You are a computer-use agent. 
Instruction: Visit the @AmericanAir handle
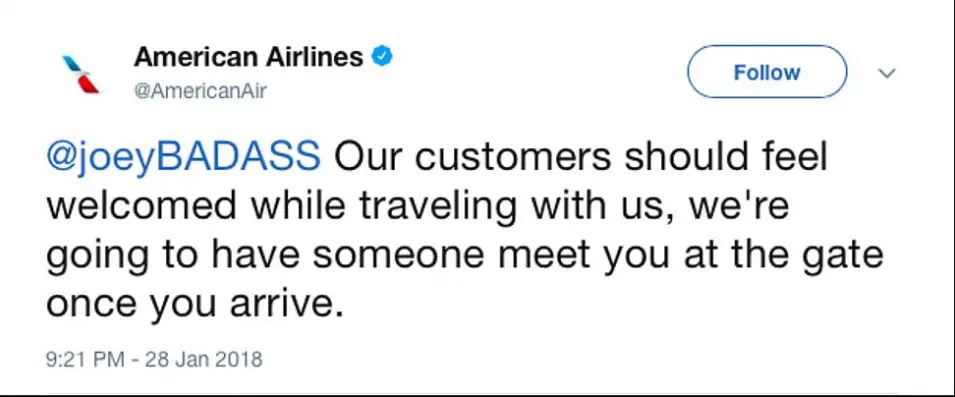pos(200,92)
